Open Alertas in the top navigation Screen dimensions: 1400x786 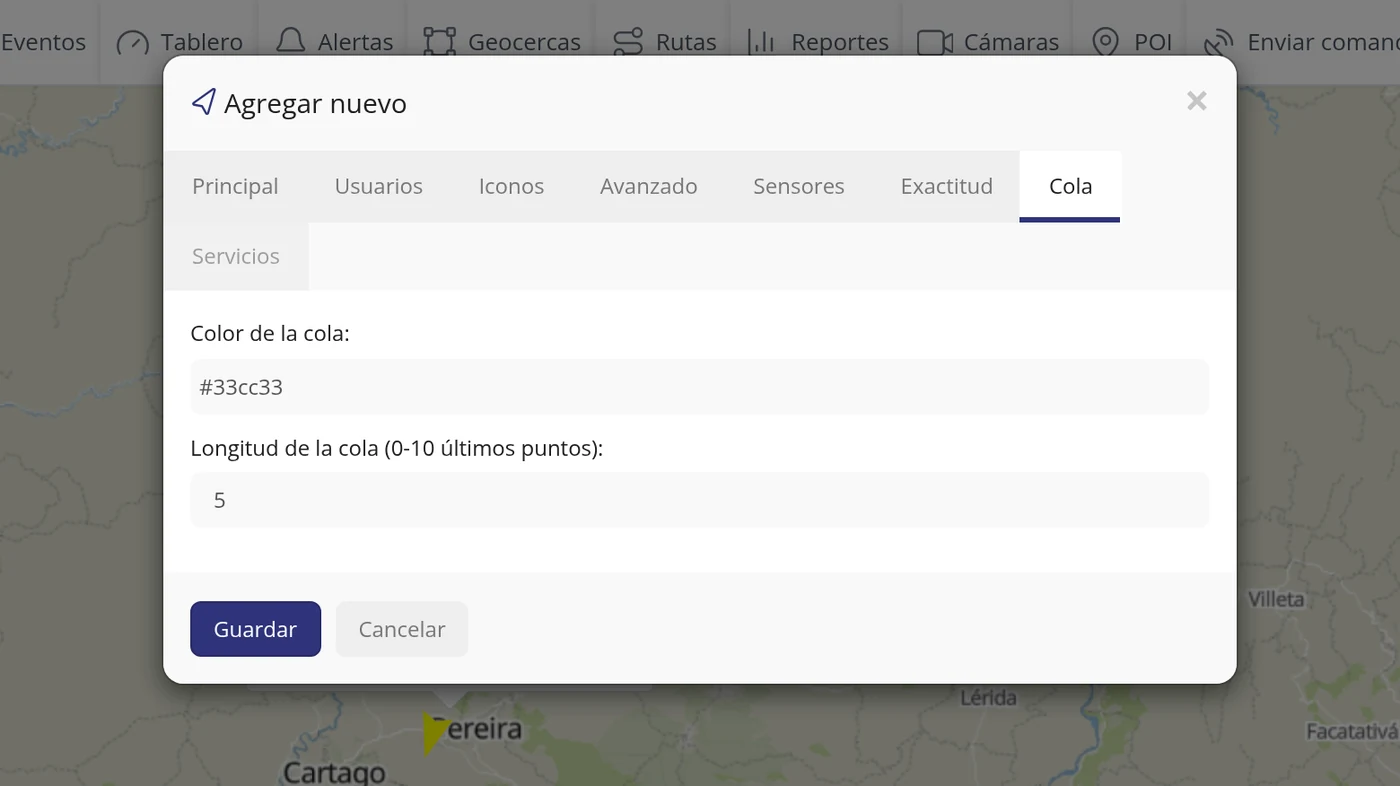333,42
